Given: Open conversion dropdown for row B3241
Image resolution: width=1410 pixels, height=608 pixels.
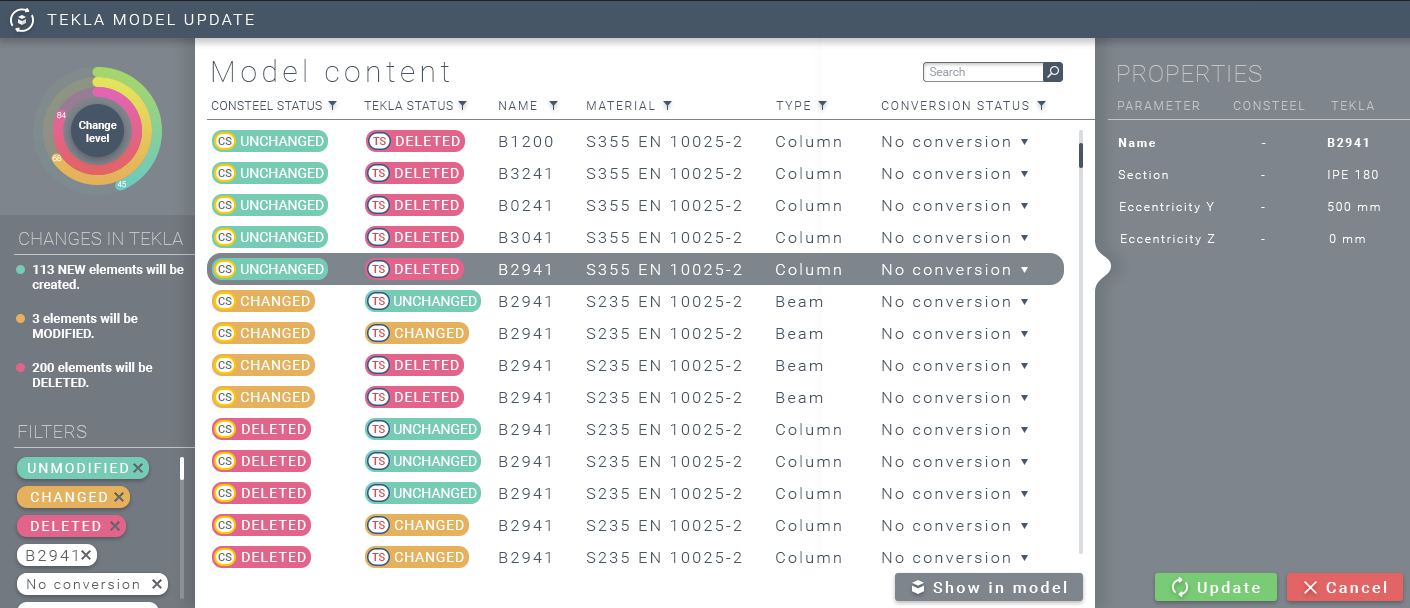Looking at the screenshot, I should [x=1025, y=174].
